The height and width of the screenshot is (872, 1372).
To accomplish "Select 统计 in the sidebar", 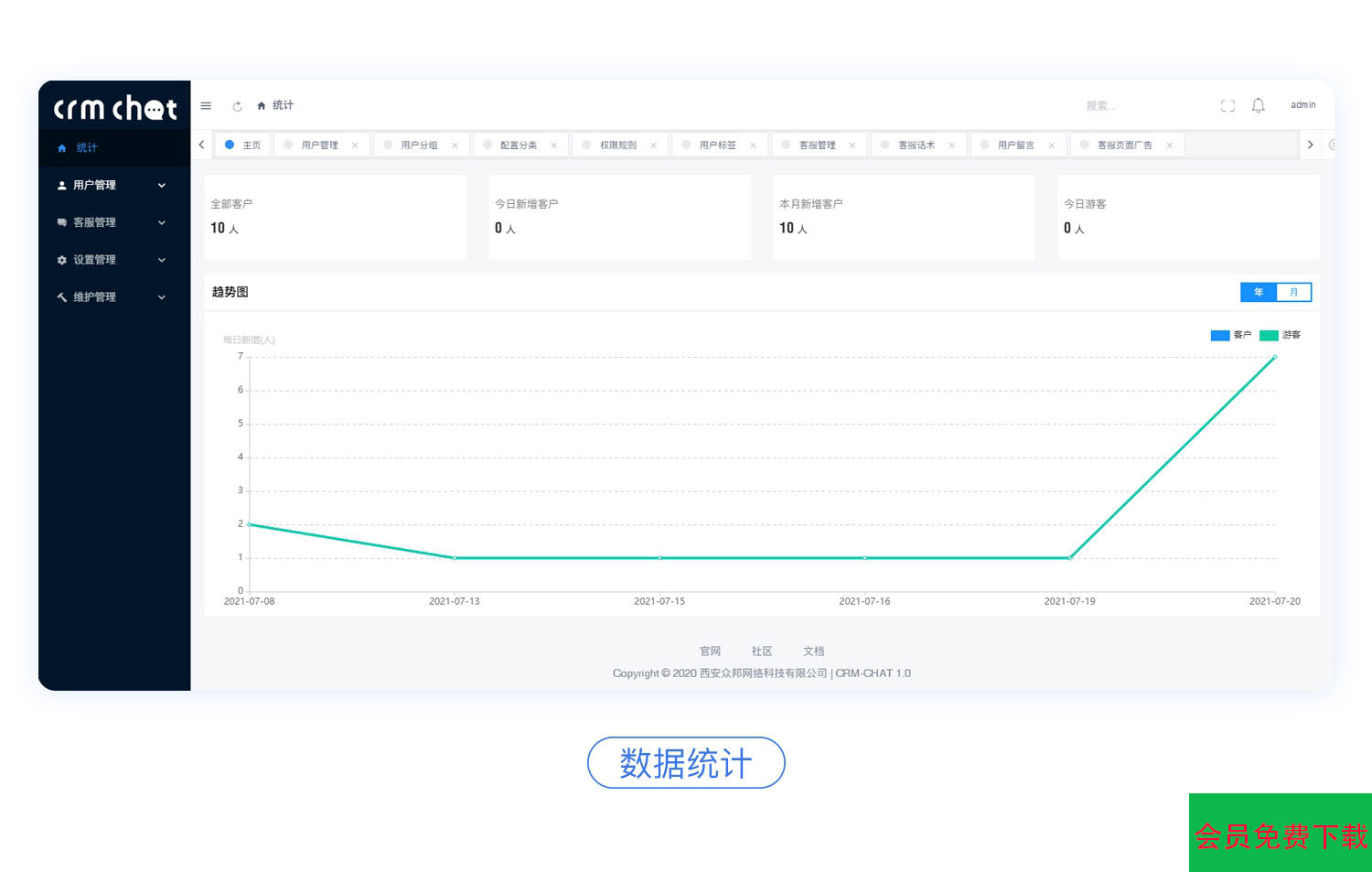I will tap(86, 148).
